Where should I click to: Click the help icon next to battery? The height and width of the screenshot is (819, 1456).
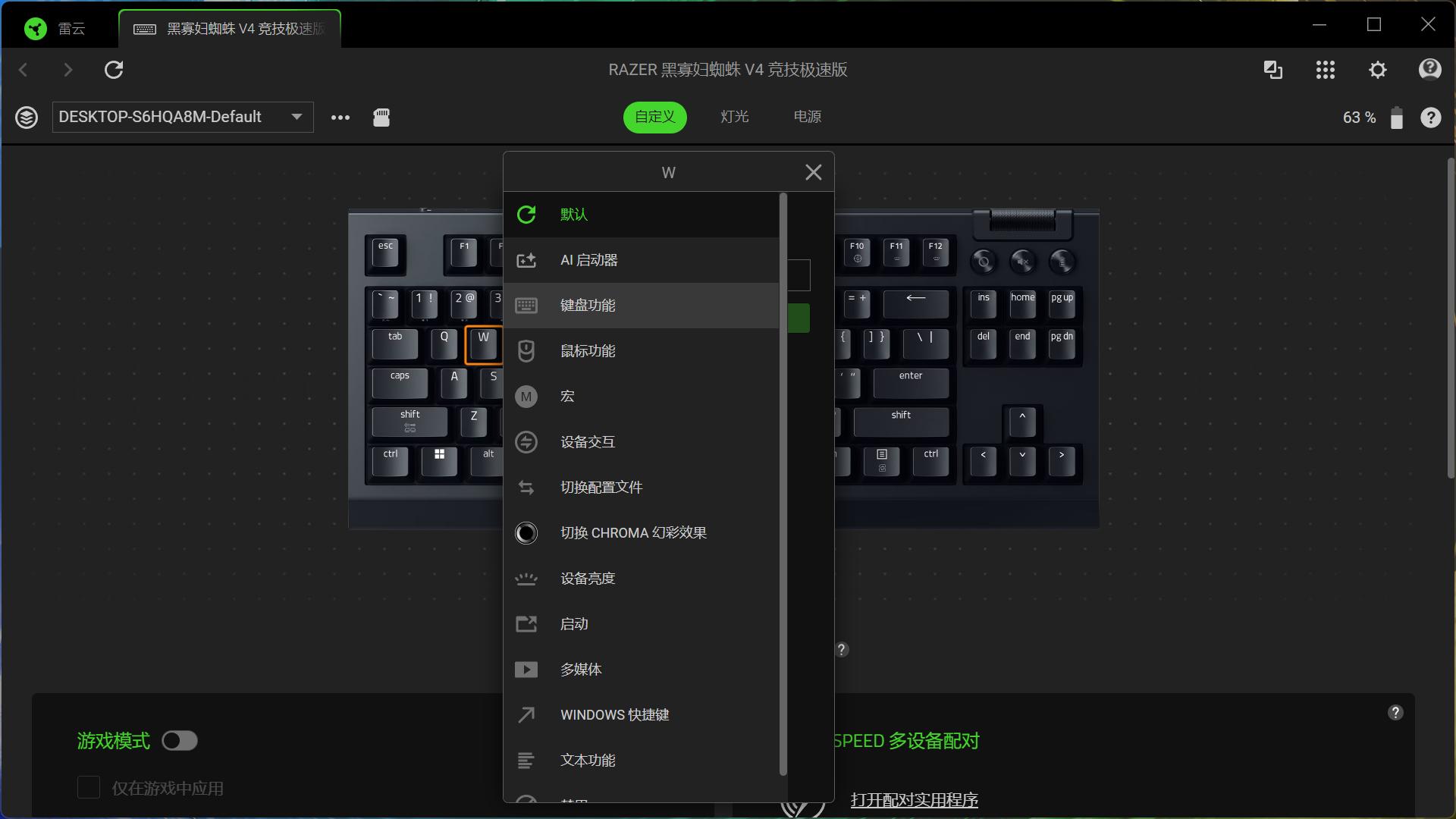(1430, 118)
